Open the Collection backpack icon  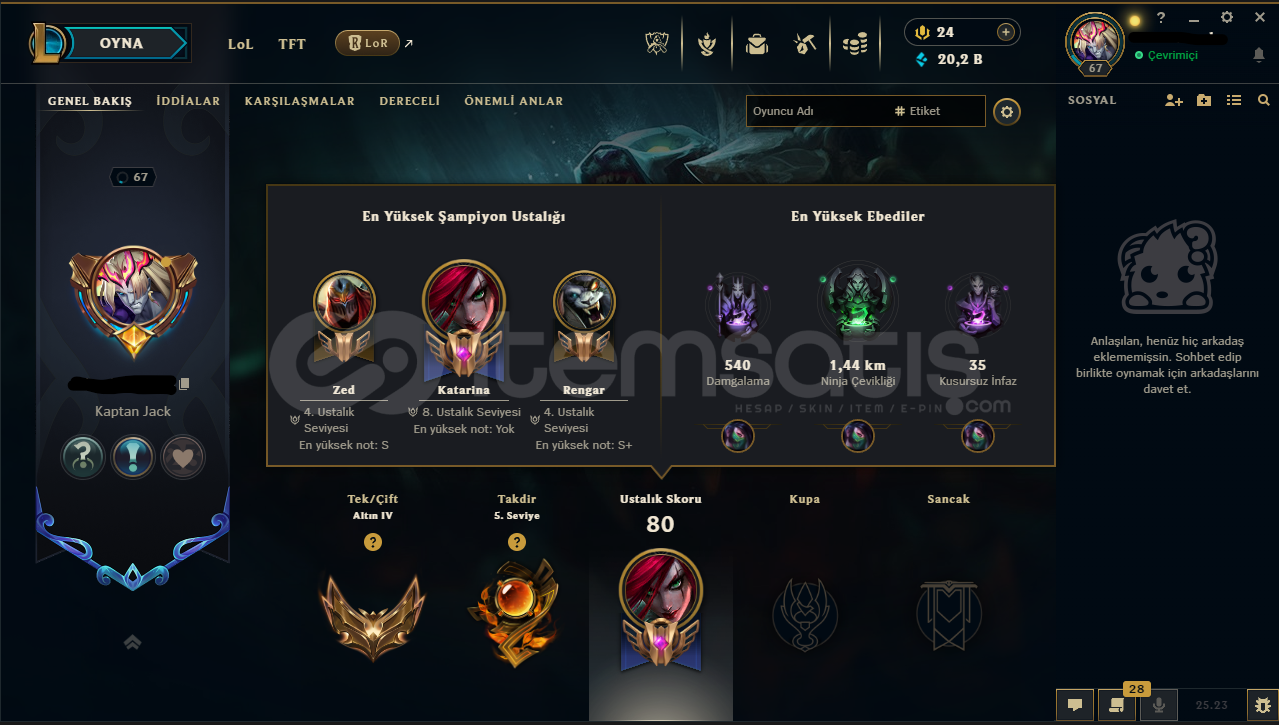[757, 44]
